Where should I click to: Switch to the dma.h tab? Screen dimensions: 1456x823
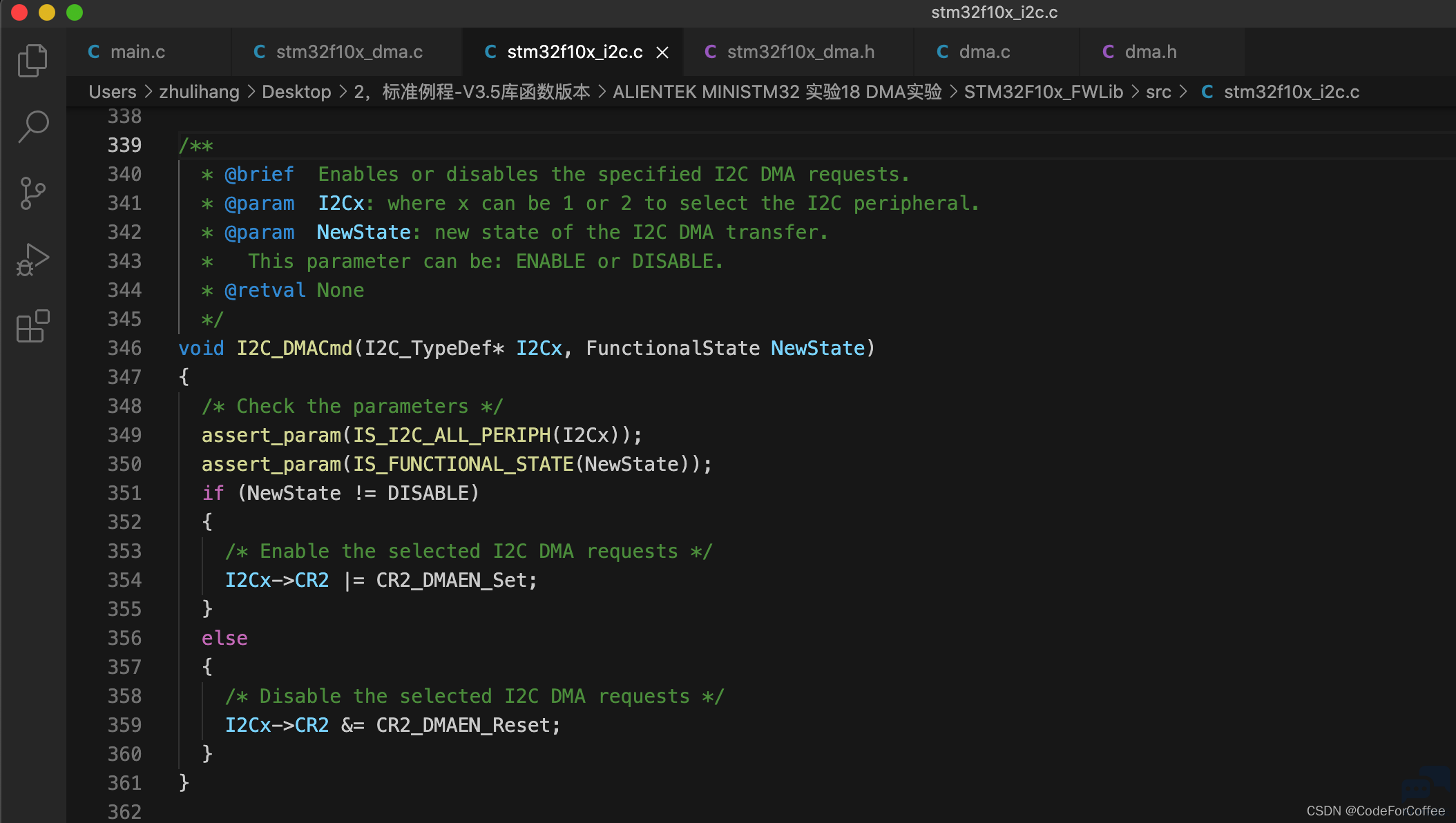[x=1162, y=52]
